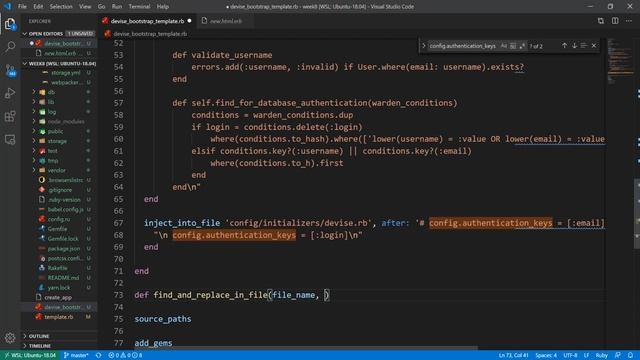Expand replace field in find widget
The width and height of the screenshot is (640, 360).
point(424,46)
